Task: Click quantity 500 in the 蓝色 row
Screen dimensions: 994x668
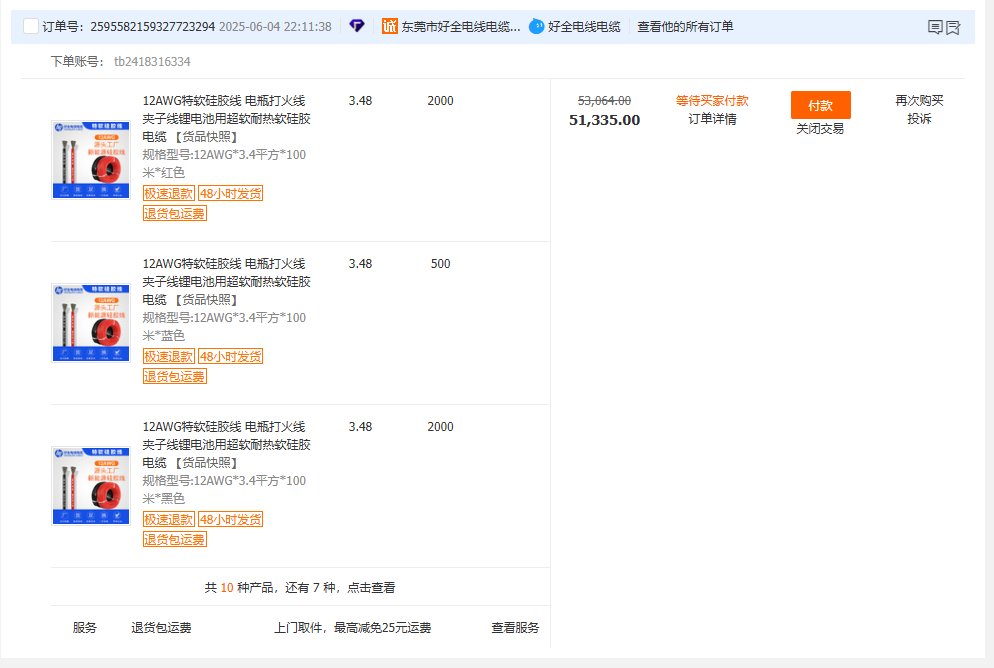Action: tap(441, 264)
